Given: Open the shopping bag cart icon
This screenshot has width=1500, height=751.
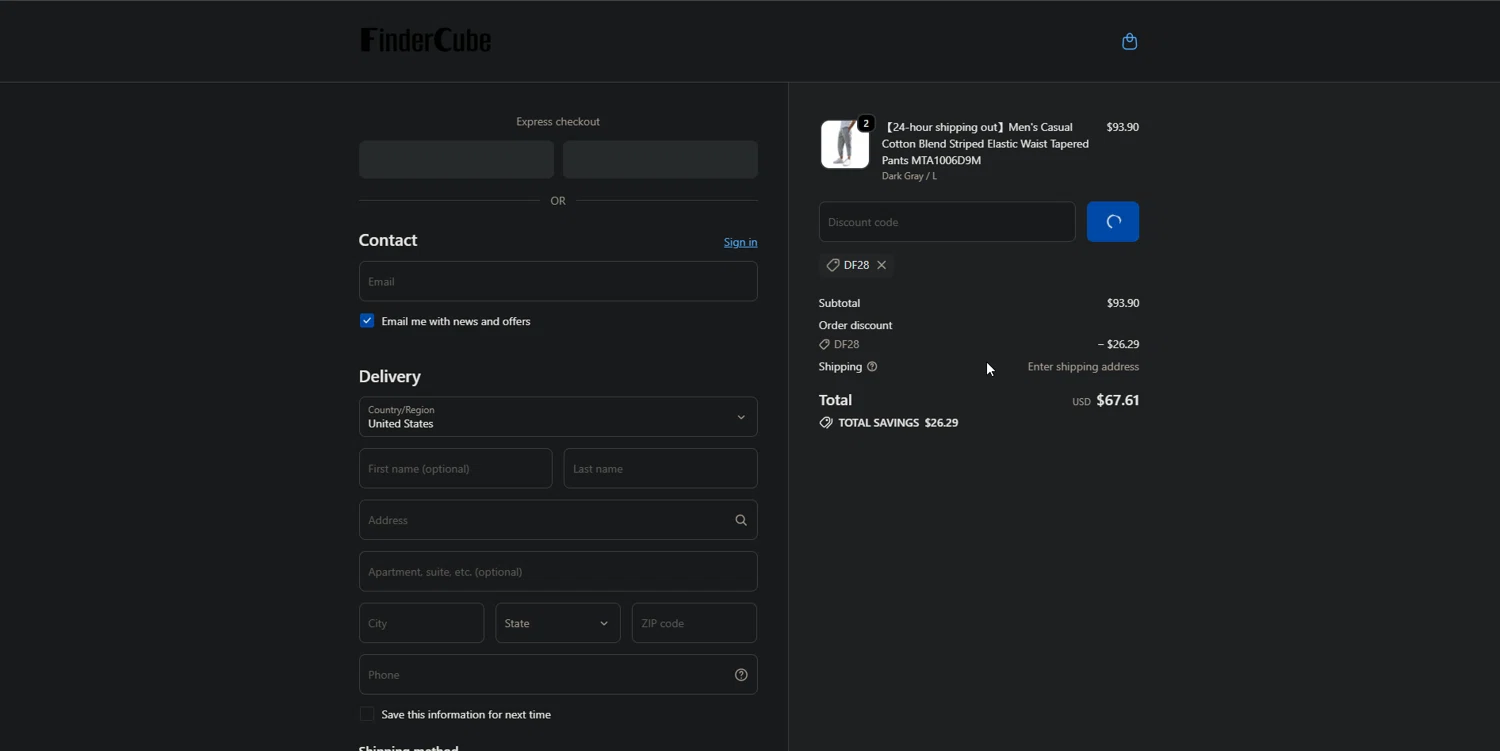Looking at the screenshot, I should coord(1129,41).
